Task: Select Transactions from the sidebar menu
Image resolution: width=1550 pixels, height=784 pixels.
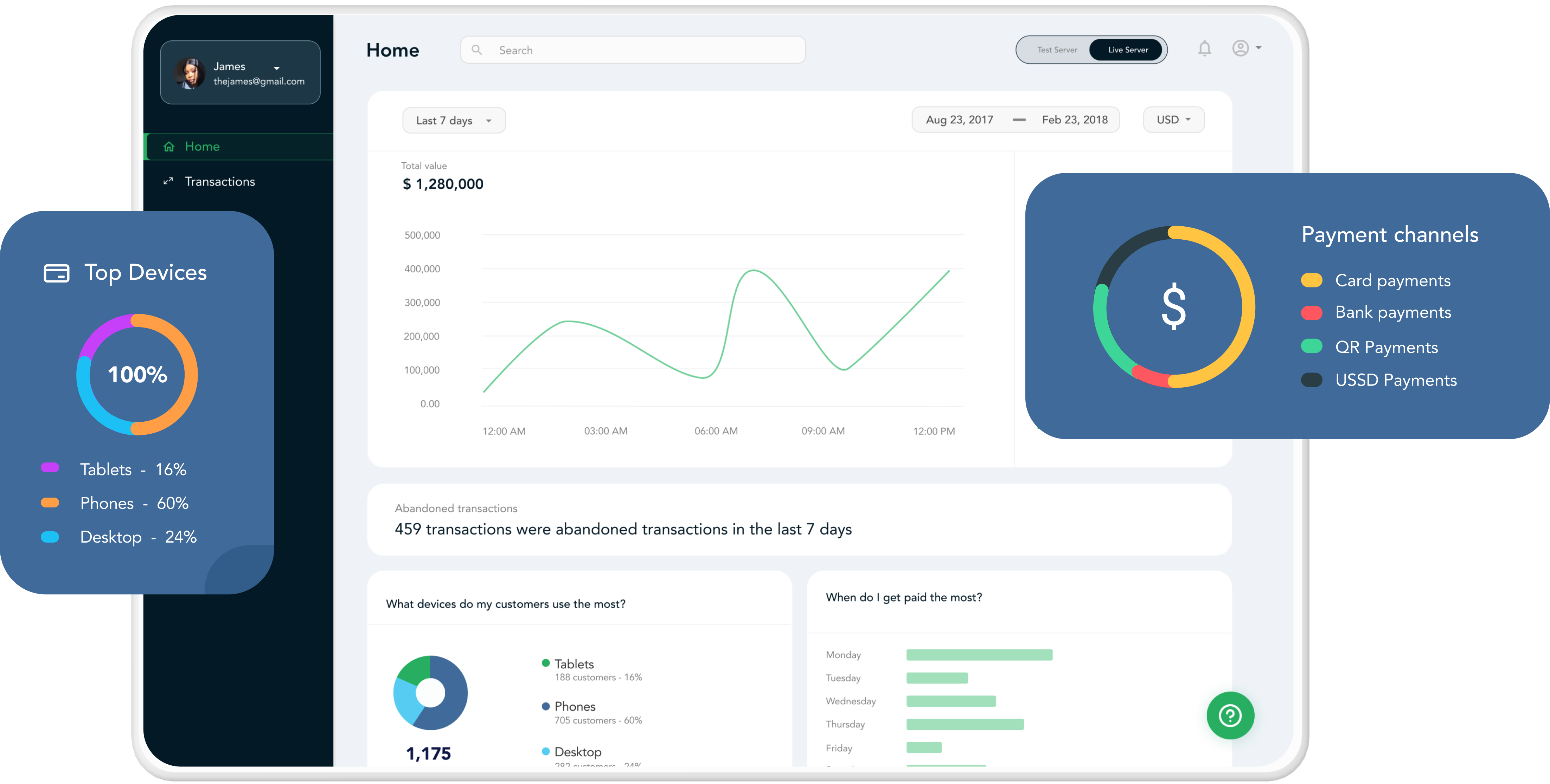Action: point(220,181)
